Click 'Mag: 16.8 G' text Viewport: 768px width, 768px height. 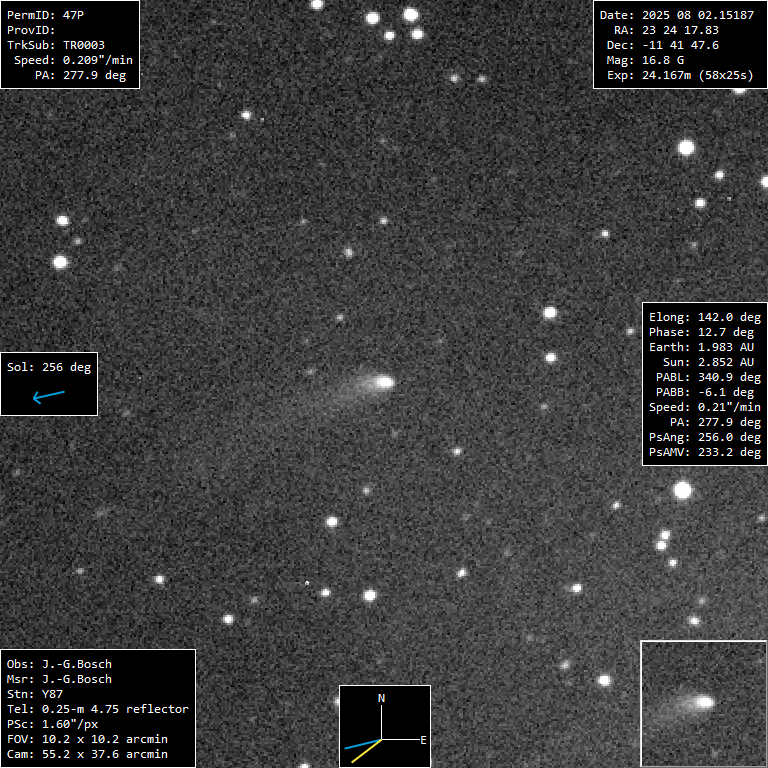[645, 60]
